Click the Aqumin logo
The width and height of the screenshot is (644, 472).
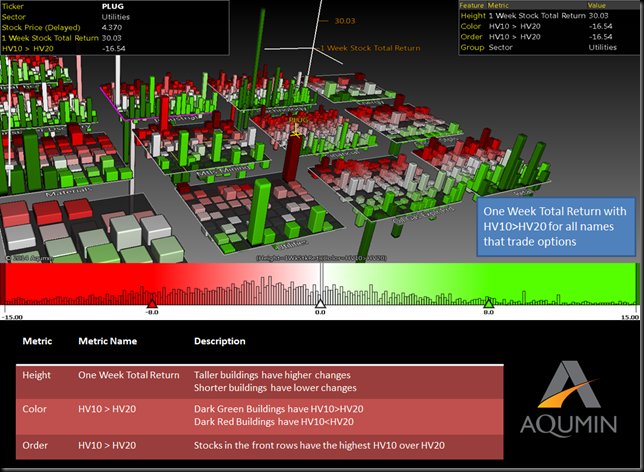(x=569, y=398)
